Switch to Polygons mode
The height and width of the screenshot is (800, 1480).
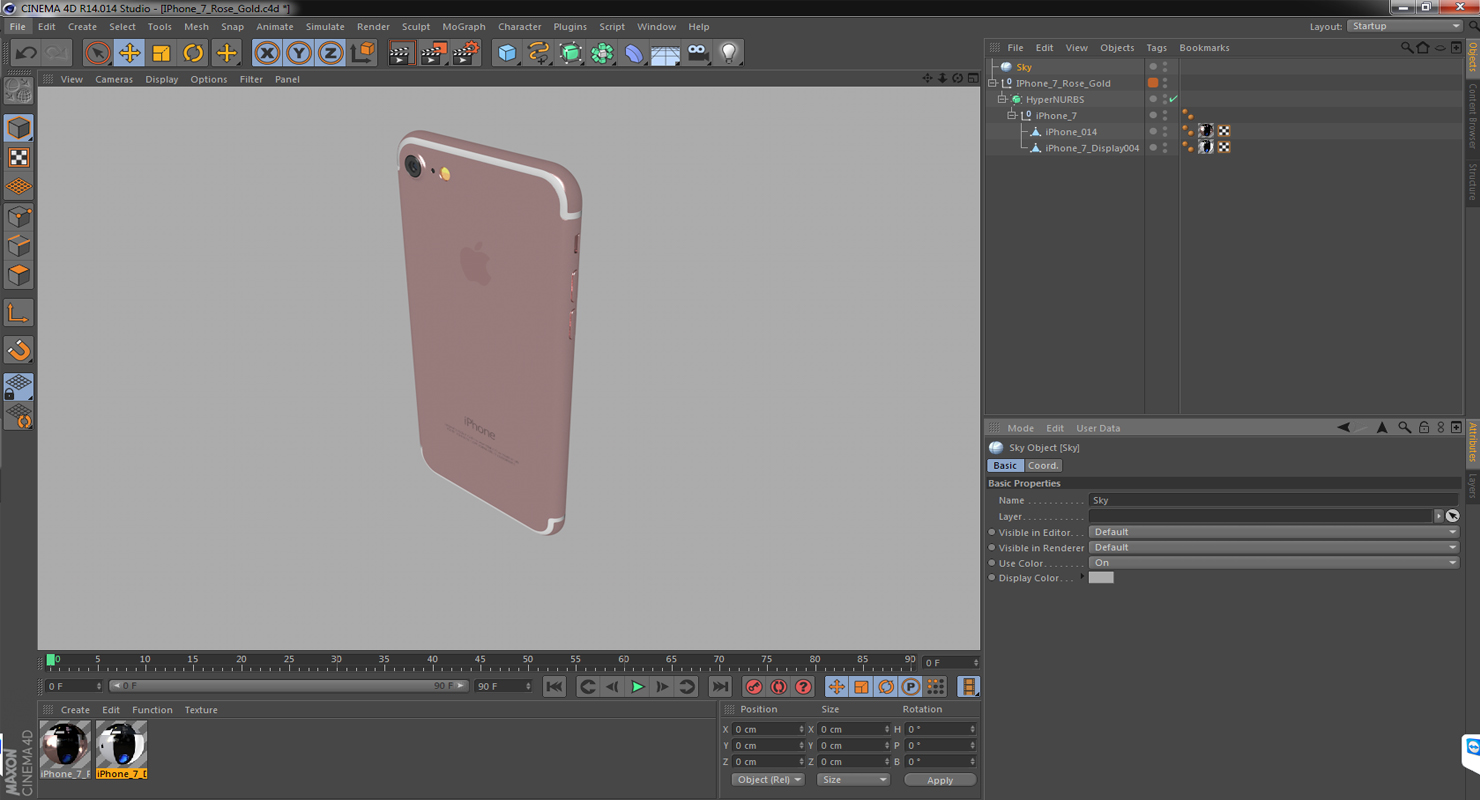click(x=19, y=275)
